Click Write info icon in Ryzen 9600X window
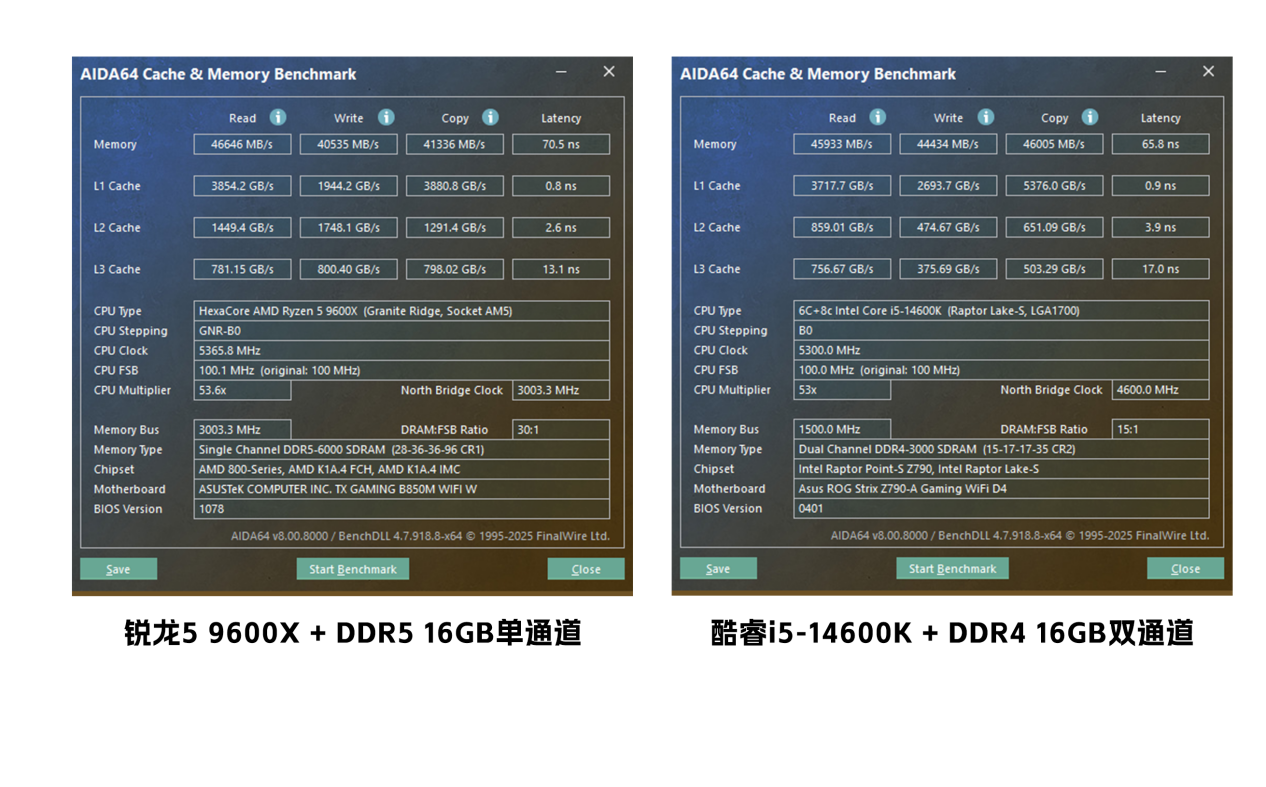Screen dimensions: 1266x787 386,118
